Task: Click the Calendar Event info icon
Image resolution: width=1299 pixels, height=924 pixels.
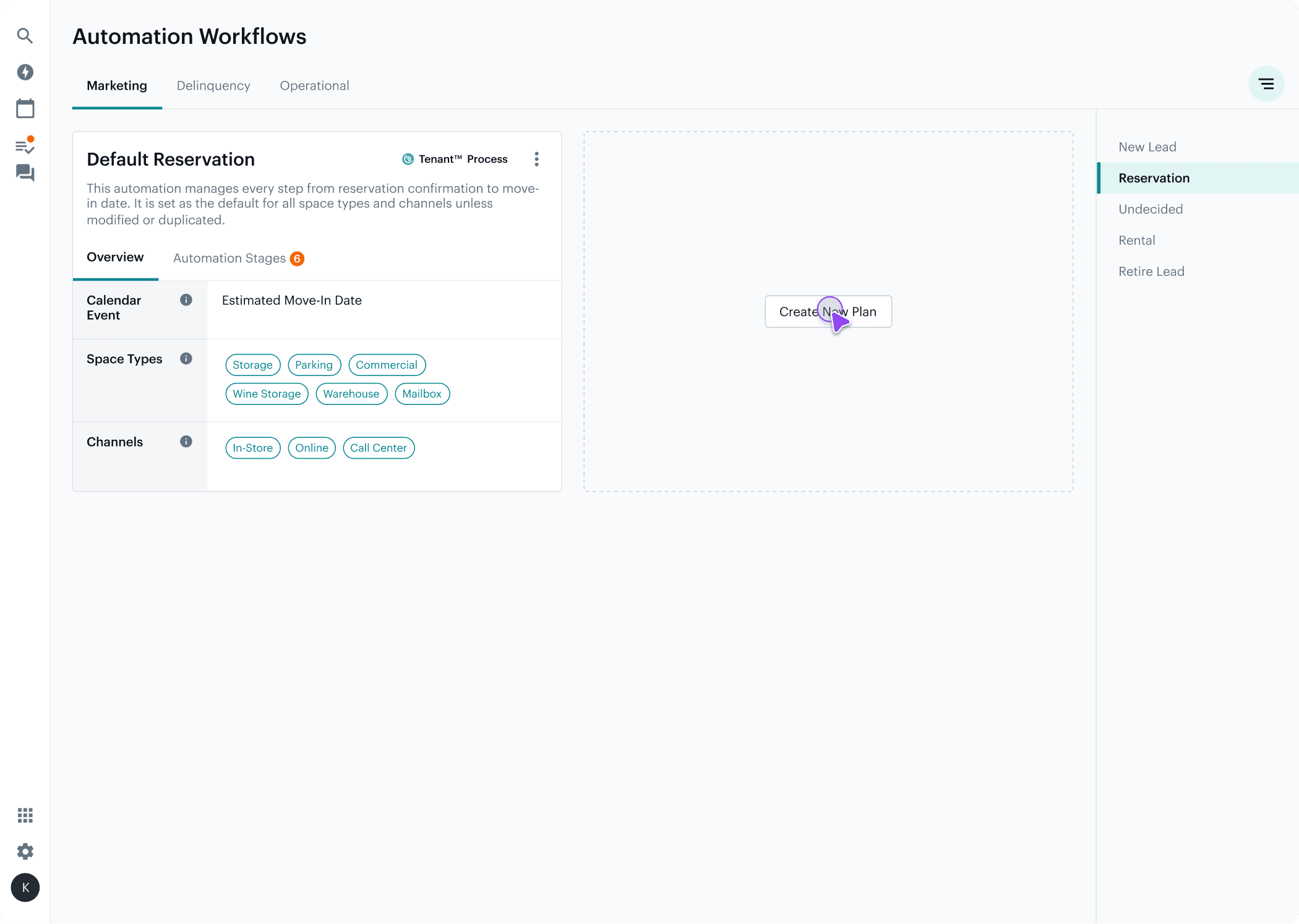Action: [x=186, y=300]
